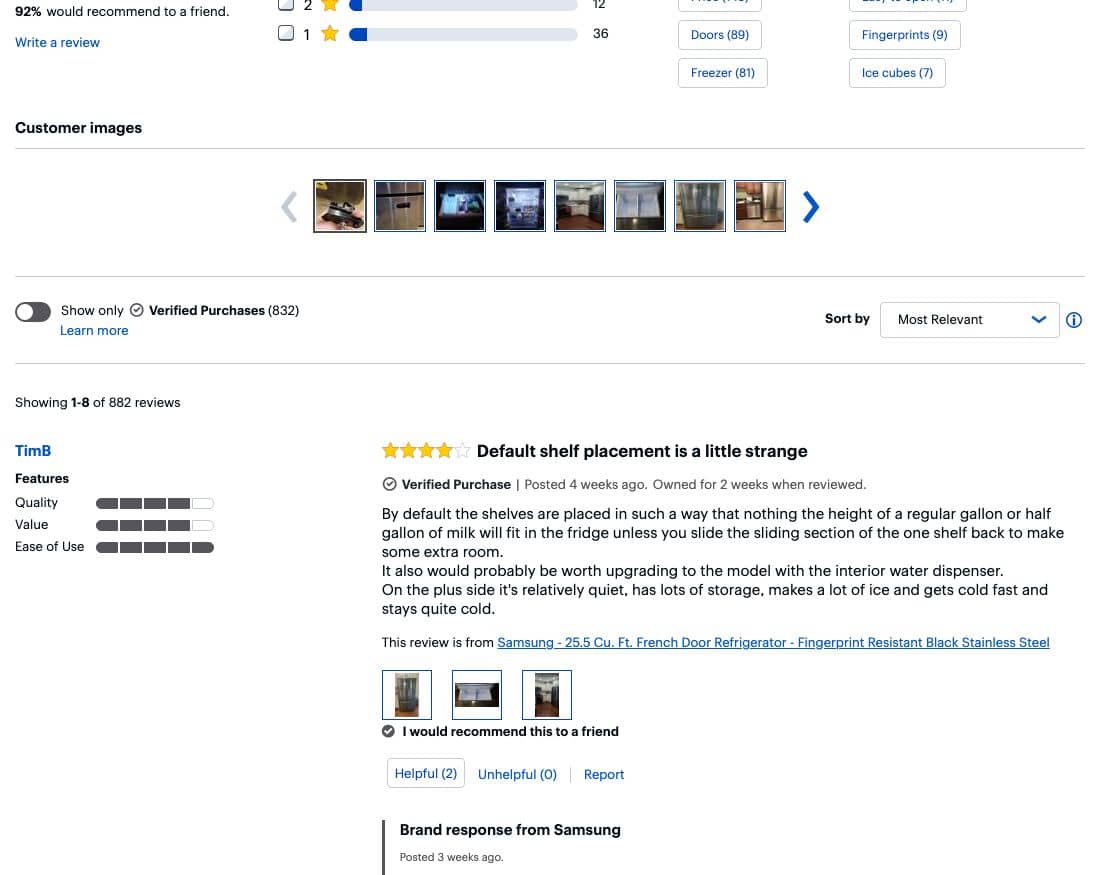Filter reviews by Doors (89) tag
This screenshot has width=1100, height=875.
pos(720,35)
